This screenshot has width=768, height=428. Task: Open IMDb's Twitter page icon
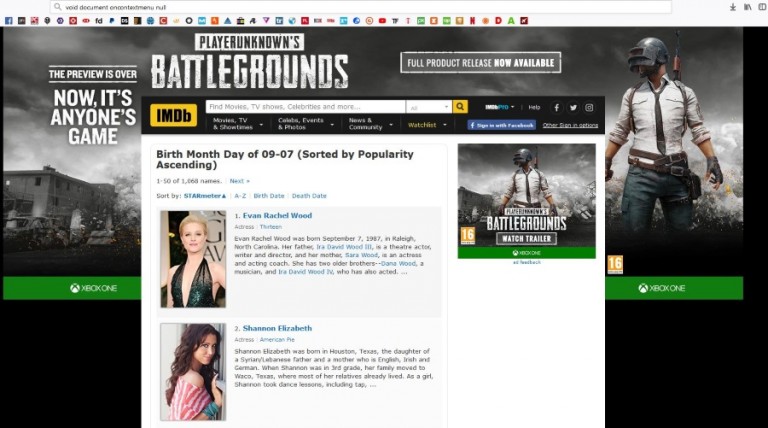tap(573, 107)
